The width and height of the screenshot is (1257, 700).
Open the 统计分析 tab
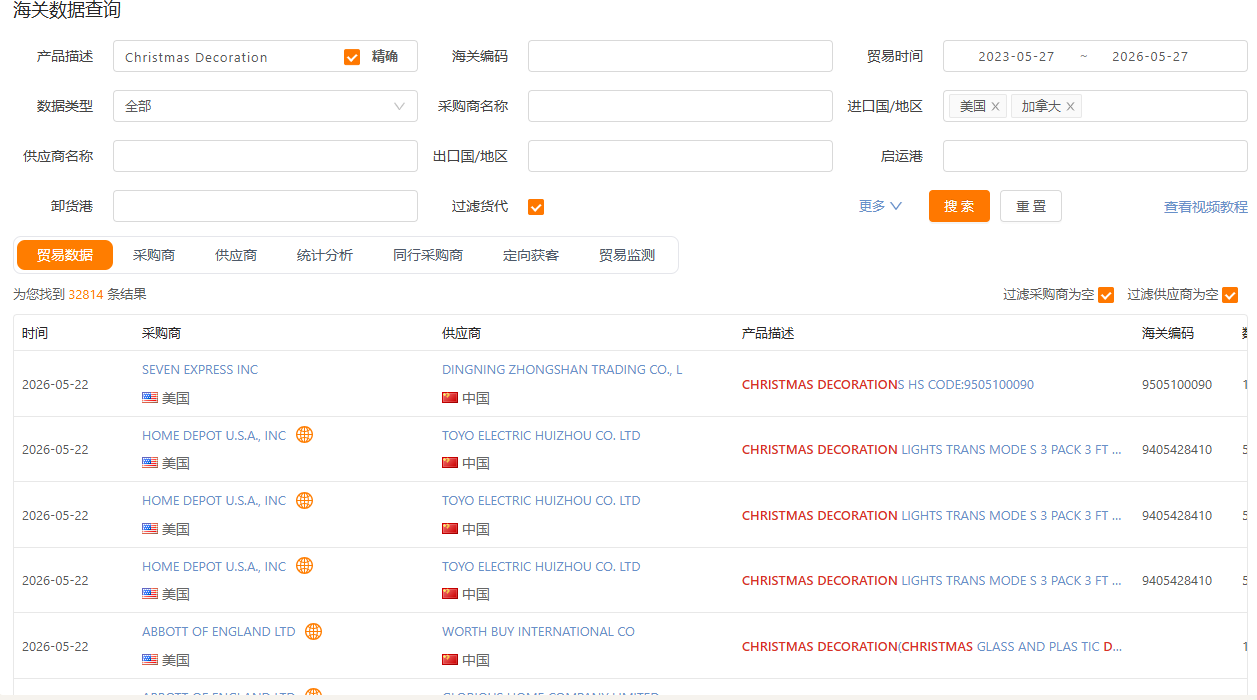pyautogui.click(x=325, y=255)
